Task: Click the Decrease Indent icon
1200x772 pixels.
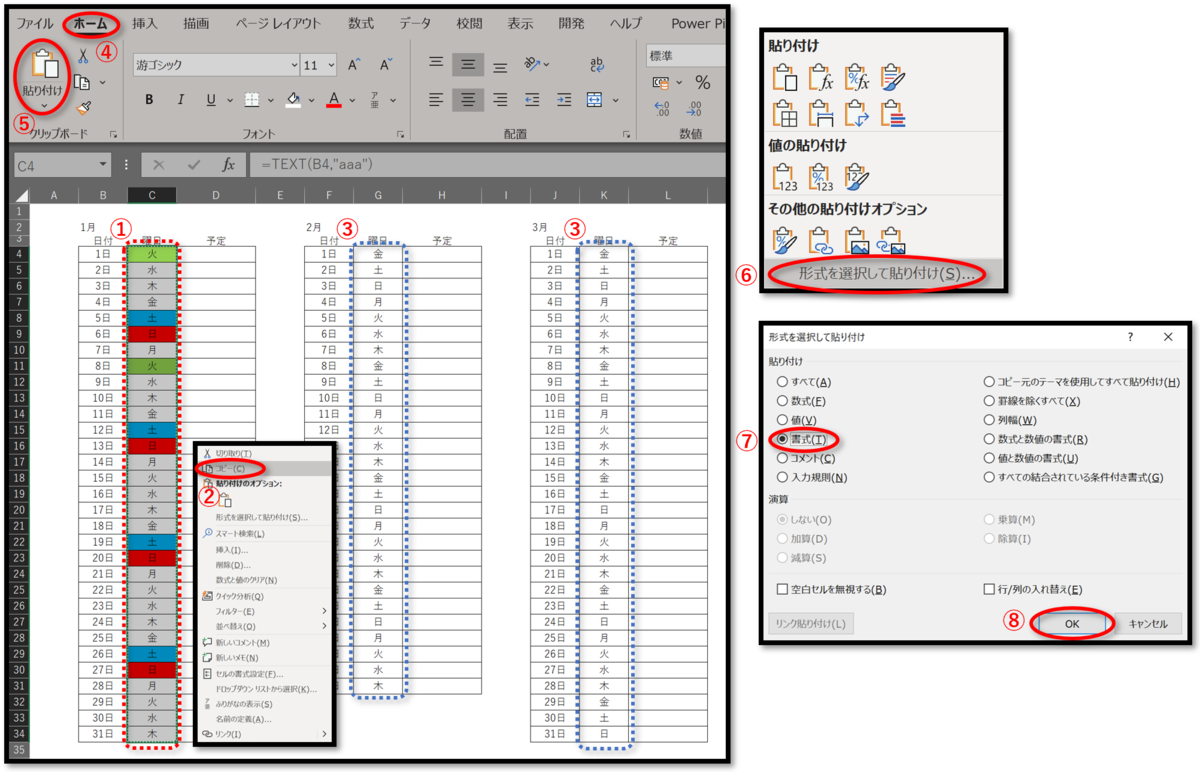Action: pos(532,99)
